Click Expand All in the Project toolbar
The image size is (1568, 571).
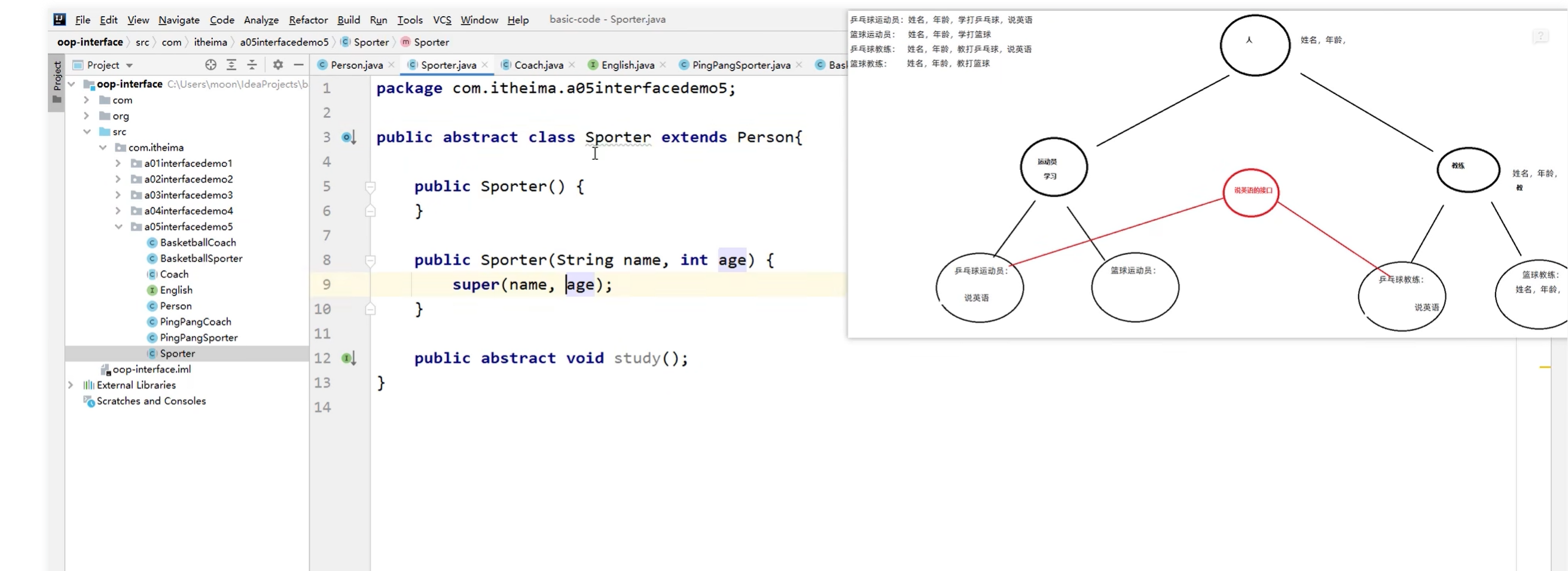coord(231,65)
